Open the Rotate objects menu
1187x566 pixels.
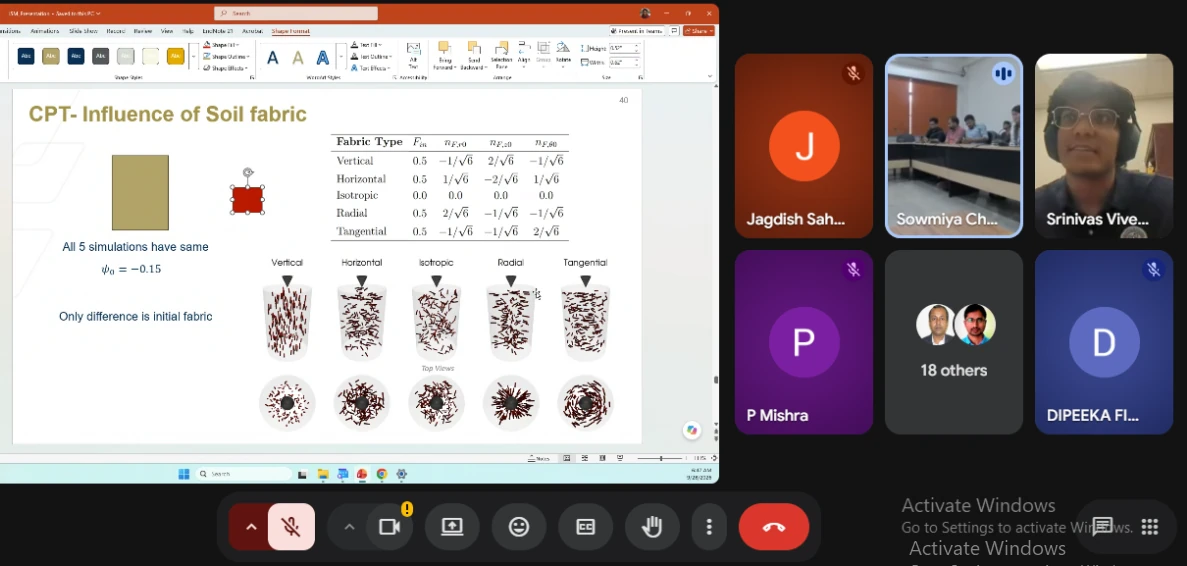point(563,52)
